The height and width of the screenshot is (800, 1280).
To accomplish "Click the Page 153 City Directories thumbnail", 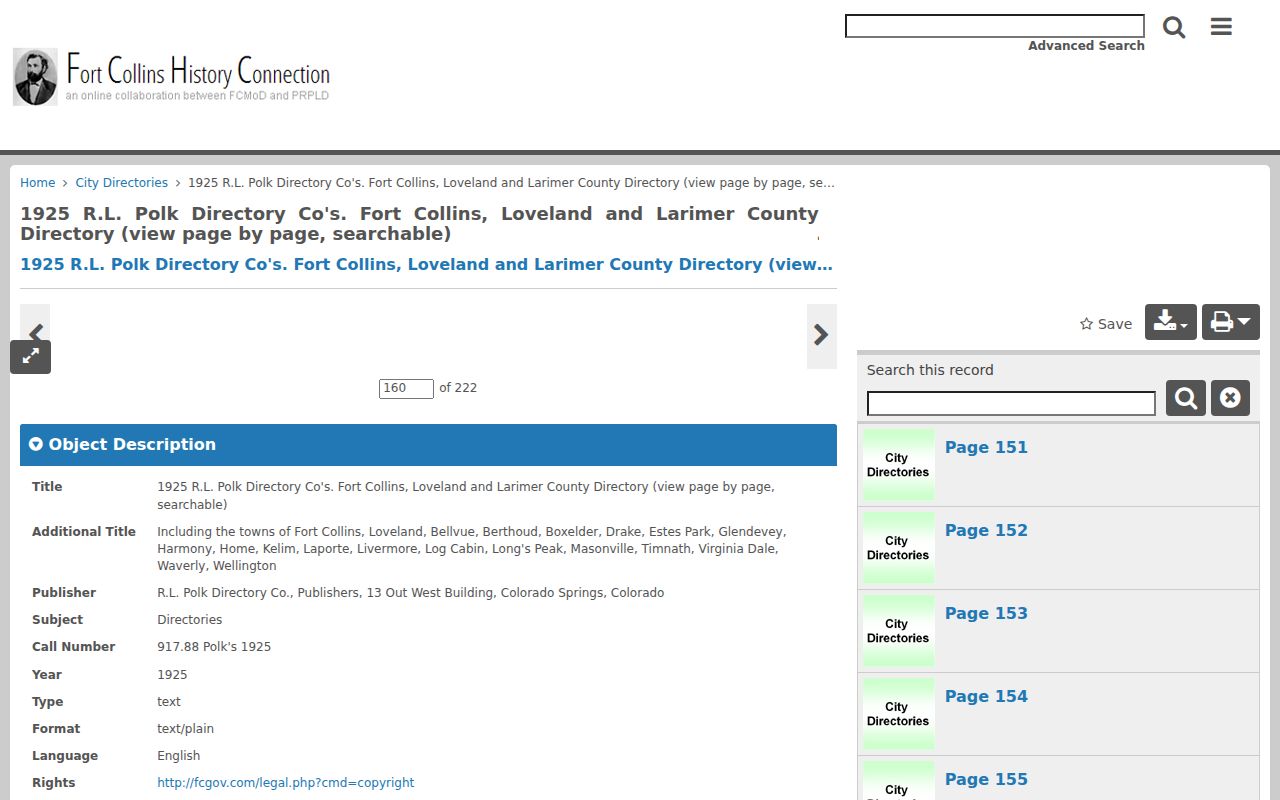I will pyautogui.click(x=898, y=631).
